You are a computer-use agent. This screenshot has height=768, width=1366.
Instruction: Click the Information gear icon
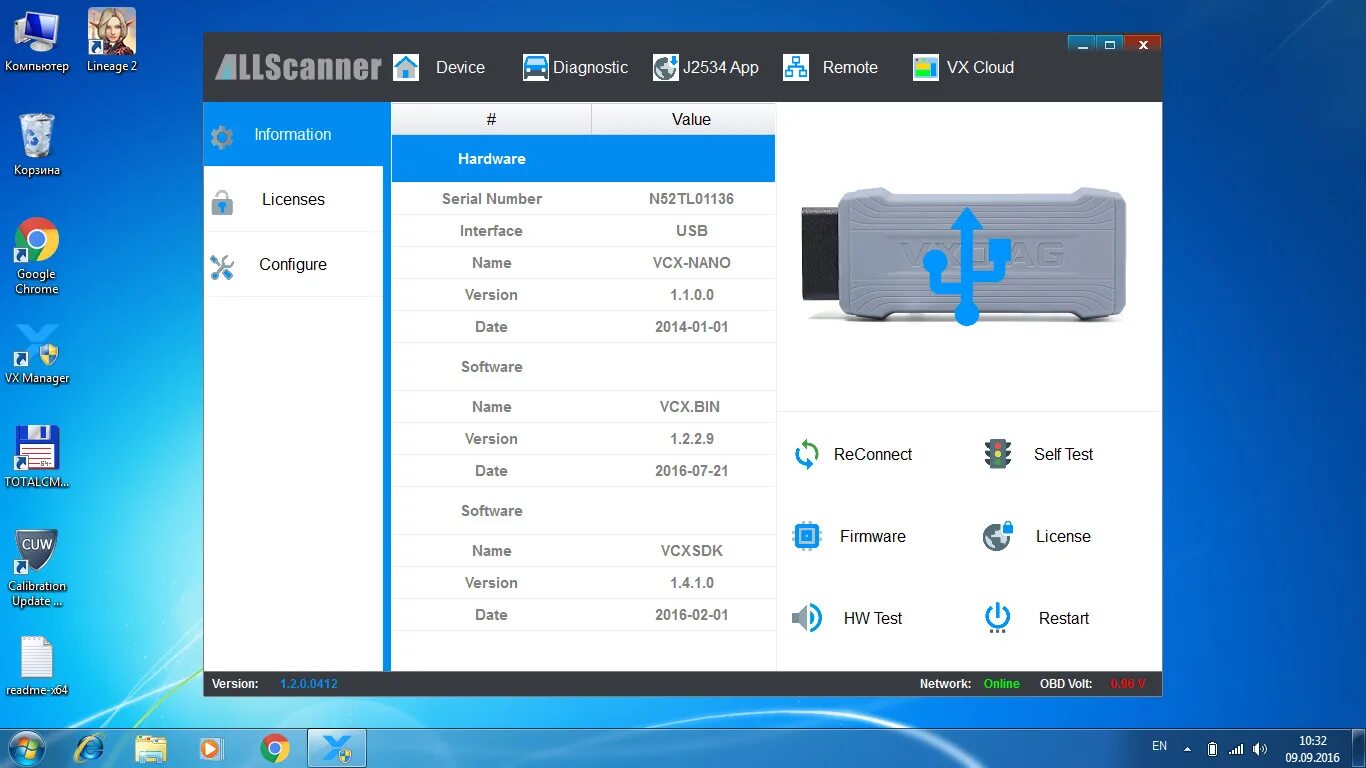222,137
